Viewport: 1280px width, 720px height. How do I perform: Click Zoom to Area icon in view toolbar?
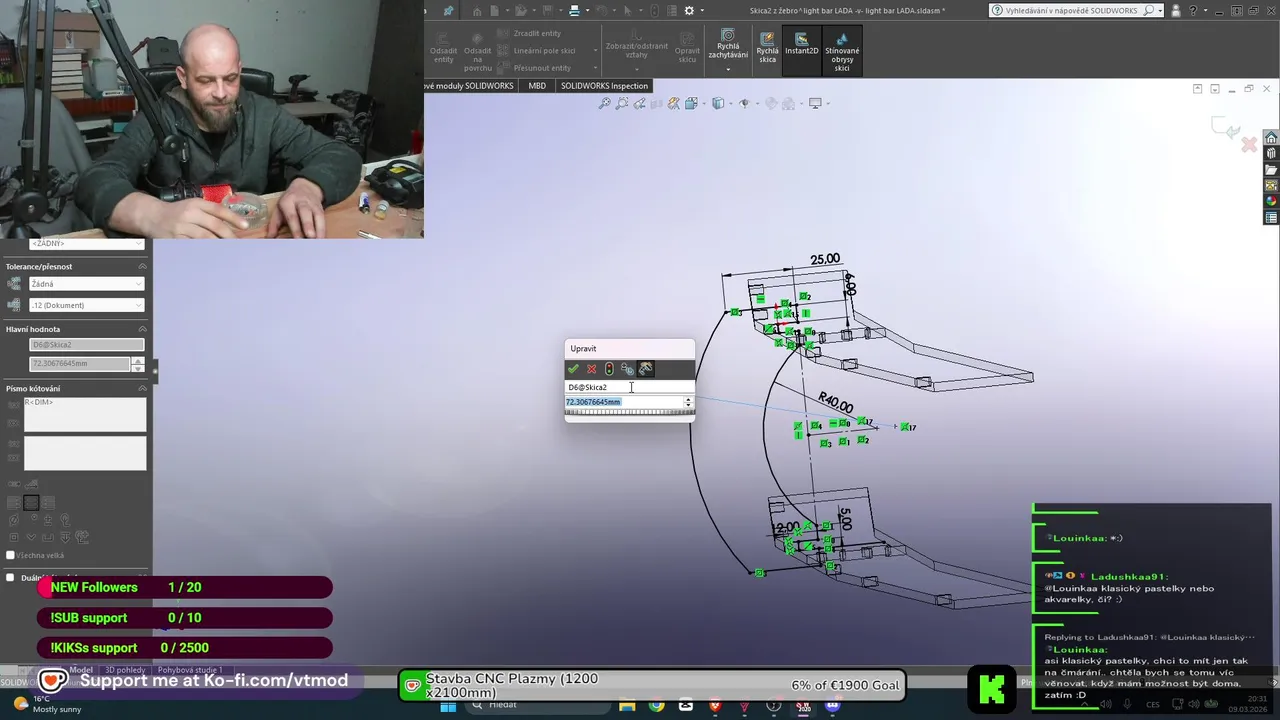[x=622, y=103]
